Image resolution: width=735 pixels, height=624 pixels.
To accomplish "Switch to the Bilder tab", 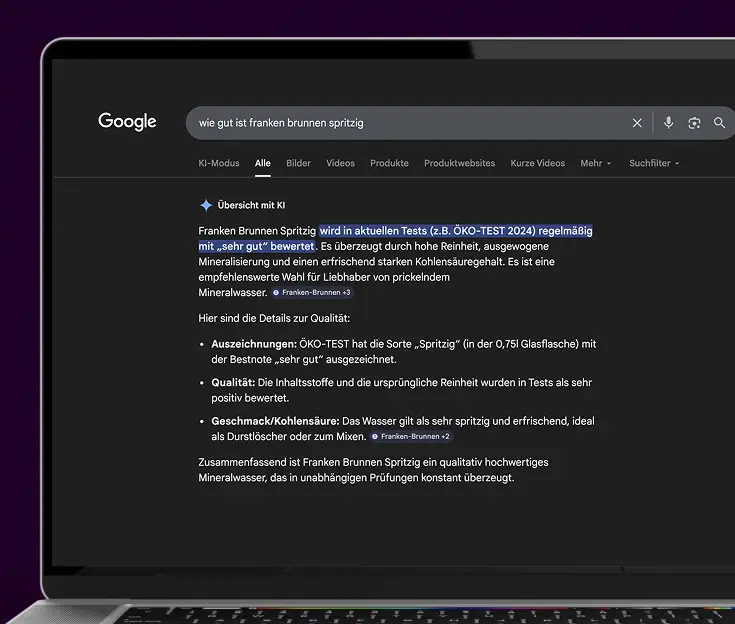I will 298,163.
